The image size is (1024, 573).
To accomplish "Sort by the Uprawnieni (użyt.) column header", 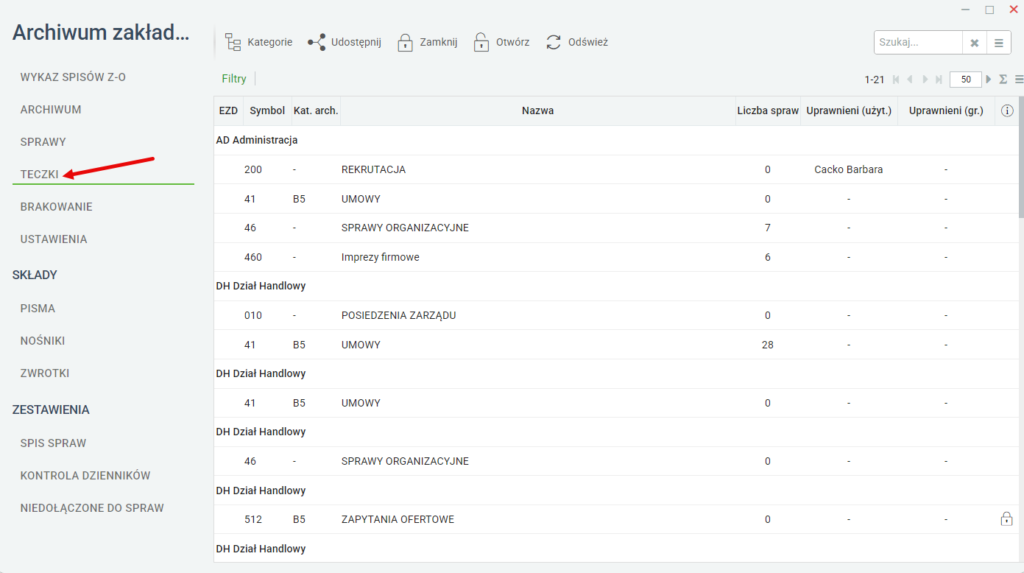I will 848,110.
